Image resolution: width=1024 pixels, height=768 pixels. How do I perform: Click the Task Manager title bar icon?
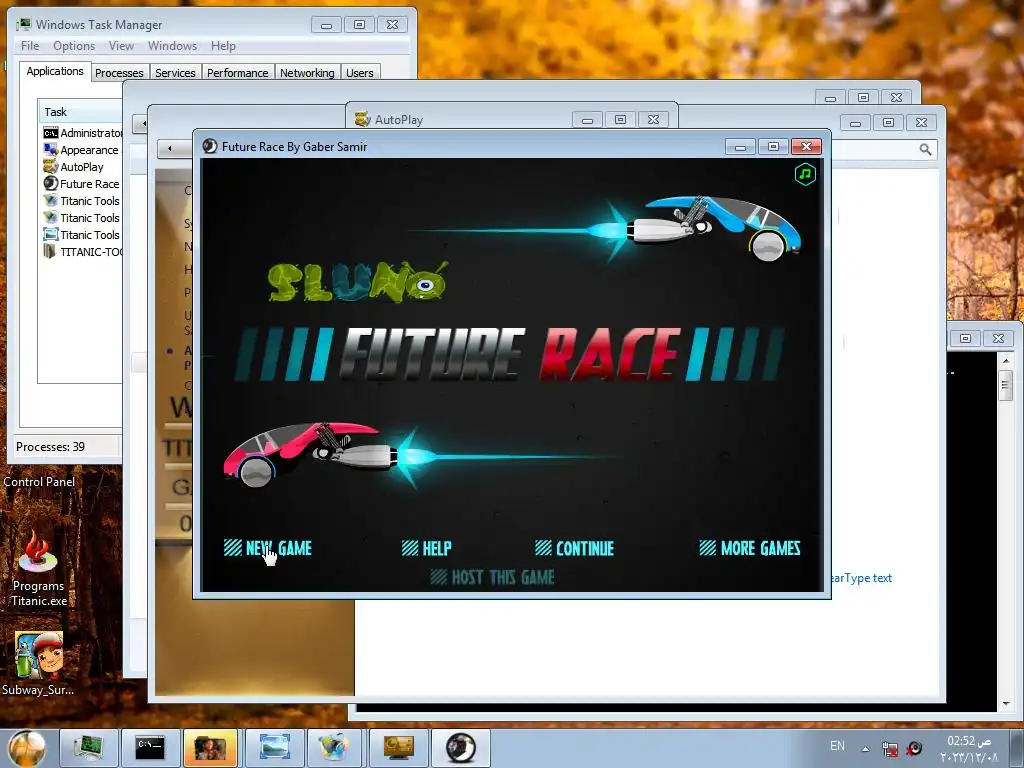point(24,24)
